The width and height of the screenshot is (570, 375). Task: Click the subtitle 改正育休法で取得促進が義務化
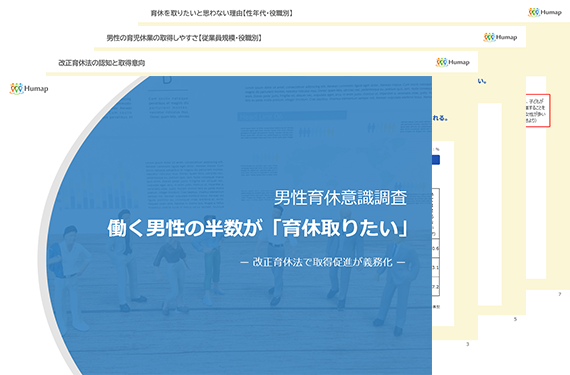(322, 262)
